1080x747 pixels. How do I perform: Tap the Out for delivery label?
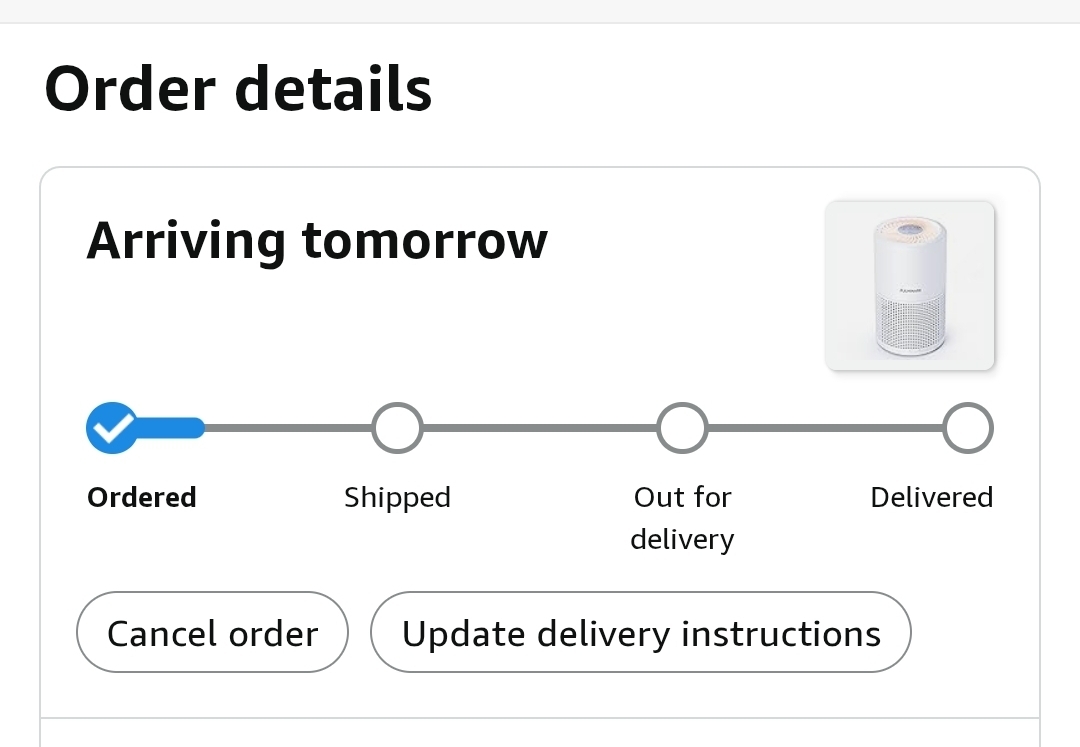tap(682, 518)
